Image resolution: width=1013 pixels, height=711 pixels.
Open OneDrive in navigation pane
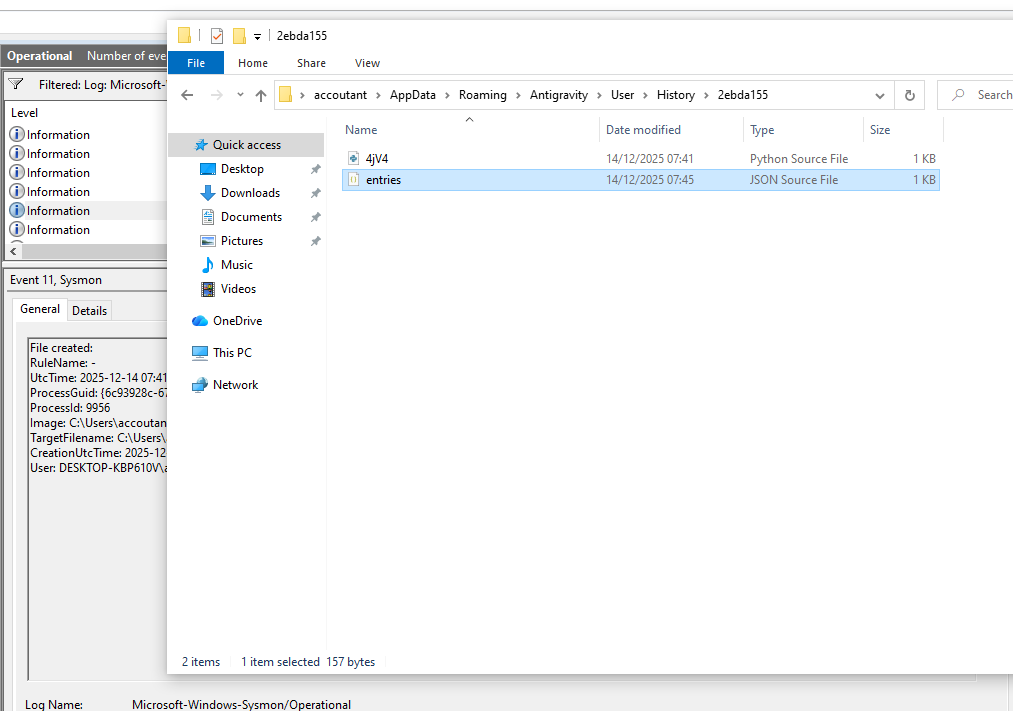(x=237, y=321)
